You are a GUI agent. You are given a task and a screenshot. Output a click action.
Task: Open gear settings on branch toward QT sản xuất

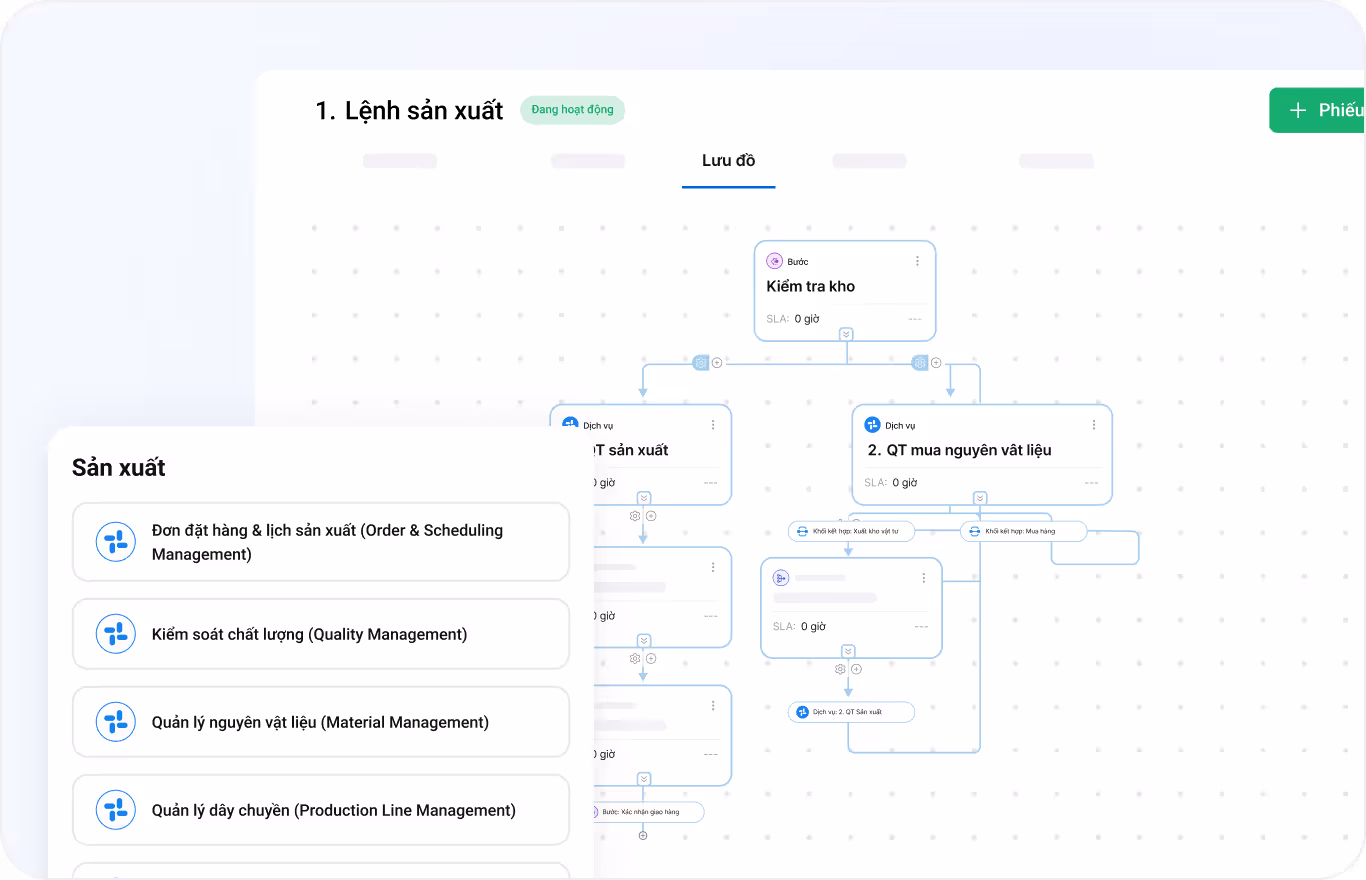click(701, 363)
